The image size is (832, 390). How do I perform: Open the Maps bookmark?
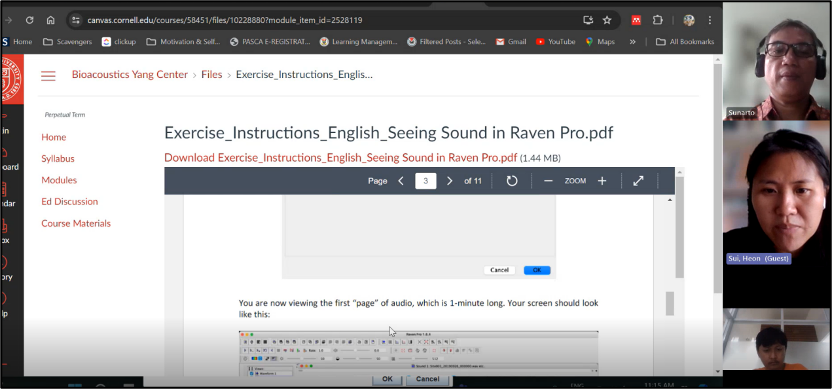click(x=600, y=41)
